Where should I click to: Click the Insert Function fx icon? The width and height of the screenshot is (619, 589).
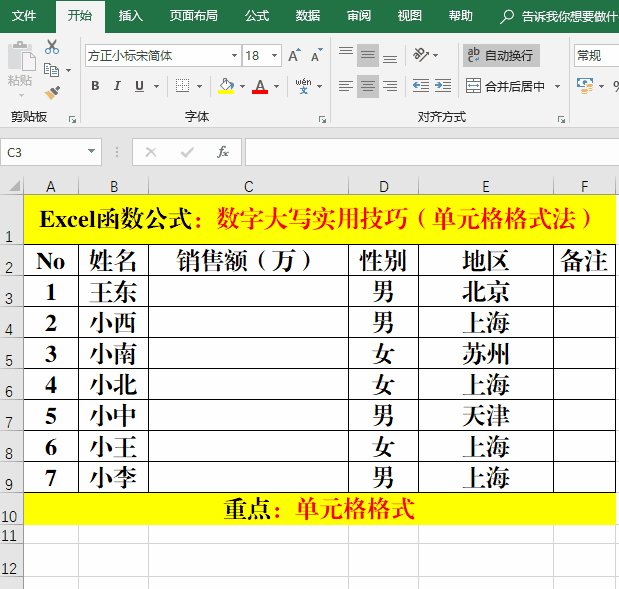(x=223, y=152)
